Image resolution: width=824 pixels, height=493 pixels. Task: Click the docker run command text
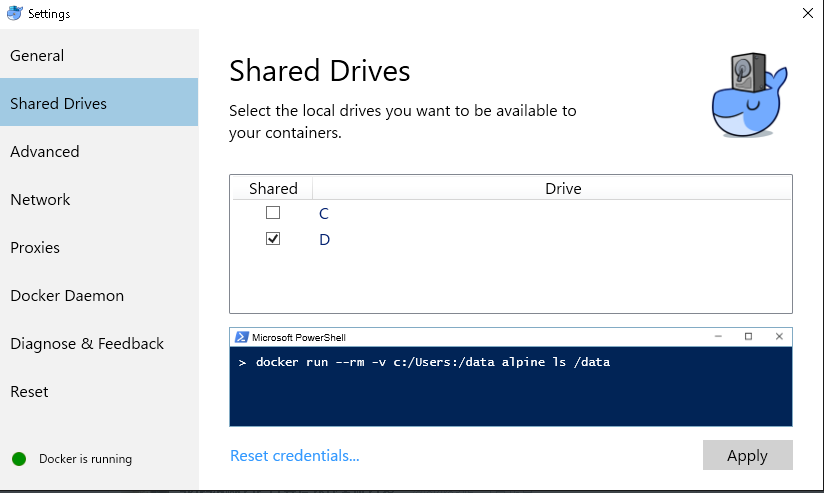click(x=432, y=362)
